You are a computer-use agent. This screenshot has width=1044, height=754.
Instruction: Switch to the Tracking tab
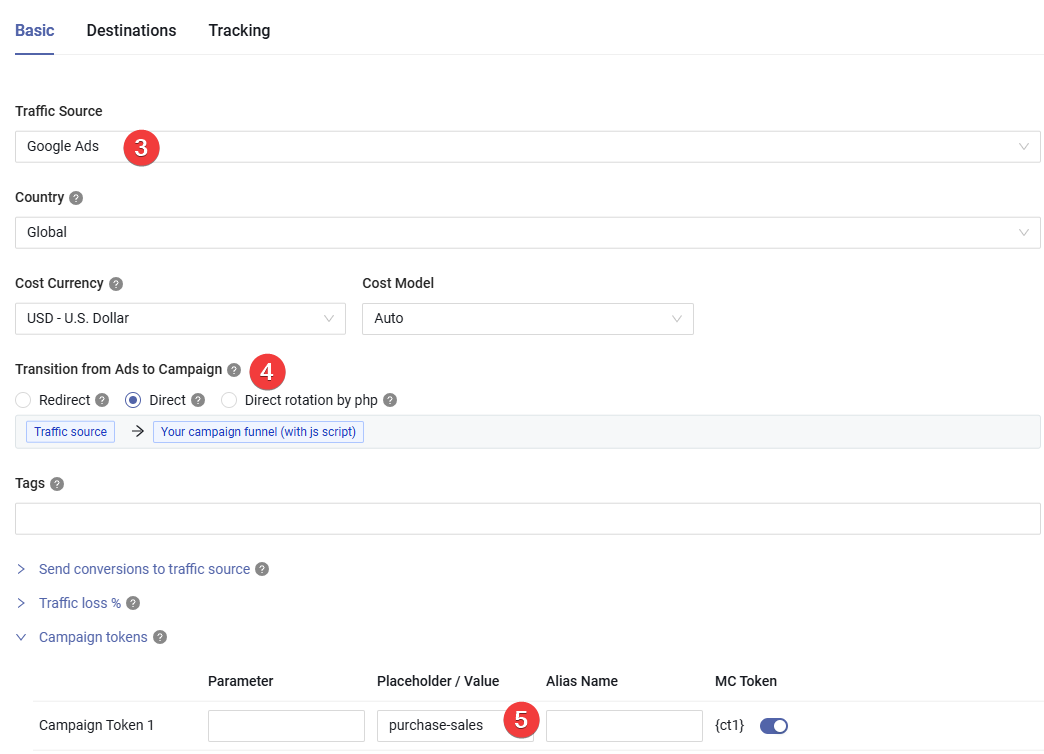tap(239, 31)
